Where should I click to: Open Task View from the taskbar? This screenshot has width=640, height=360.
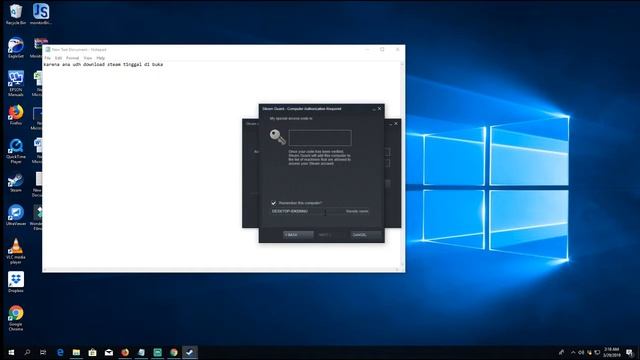(43, 352)
